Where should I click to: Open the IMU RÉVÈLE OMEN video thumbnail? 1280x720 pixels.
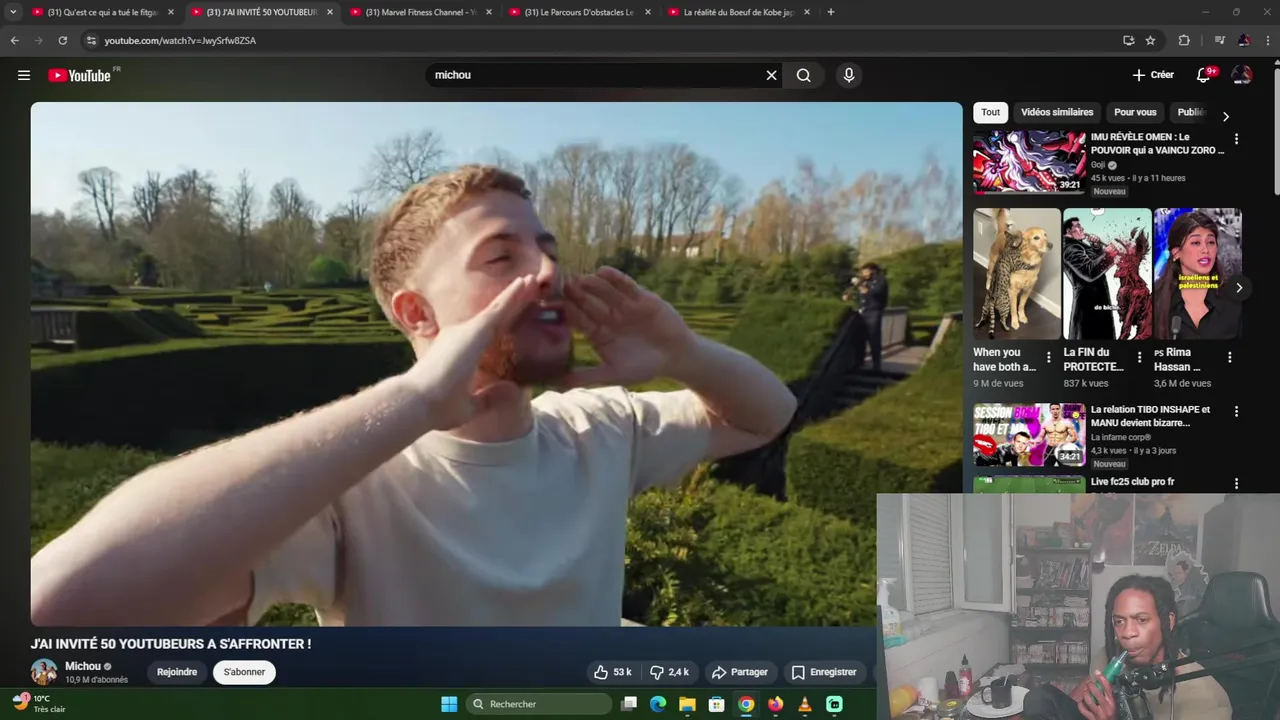[x=1029, y=162]
